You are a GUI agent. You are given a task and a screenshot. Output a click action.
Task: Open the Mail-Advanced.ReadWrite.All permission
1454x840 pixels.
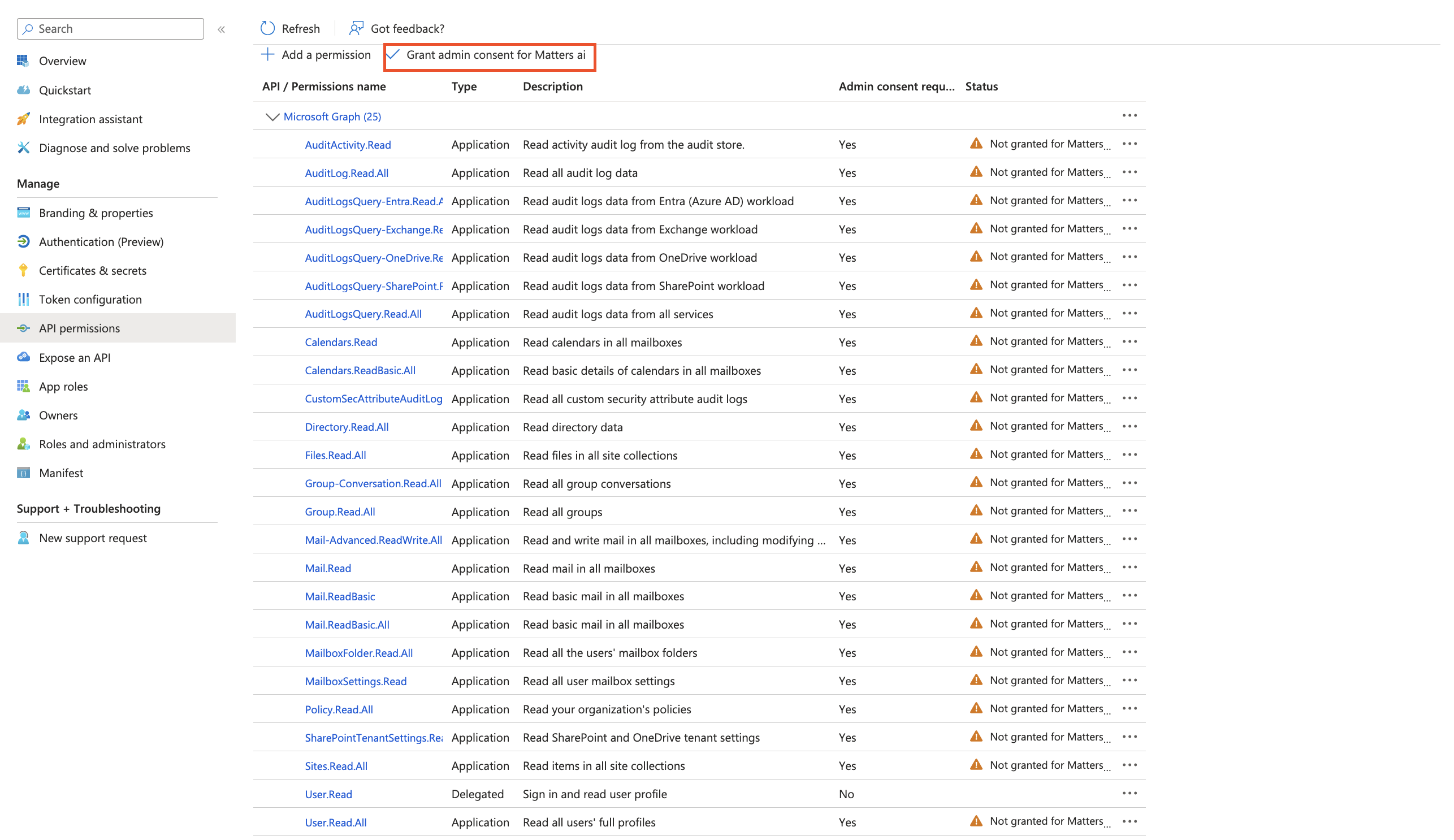pos(373,540)
